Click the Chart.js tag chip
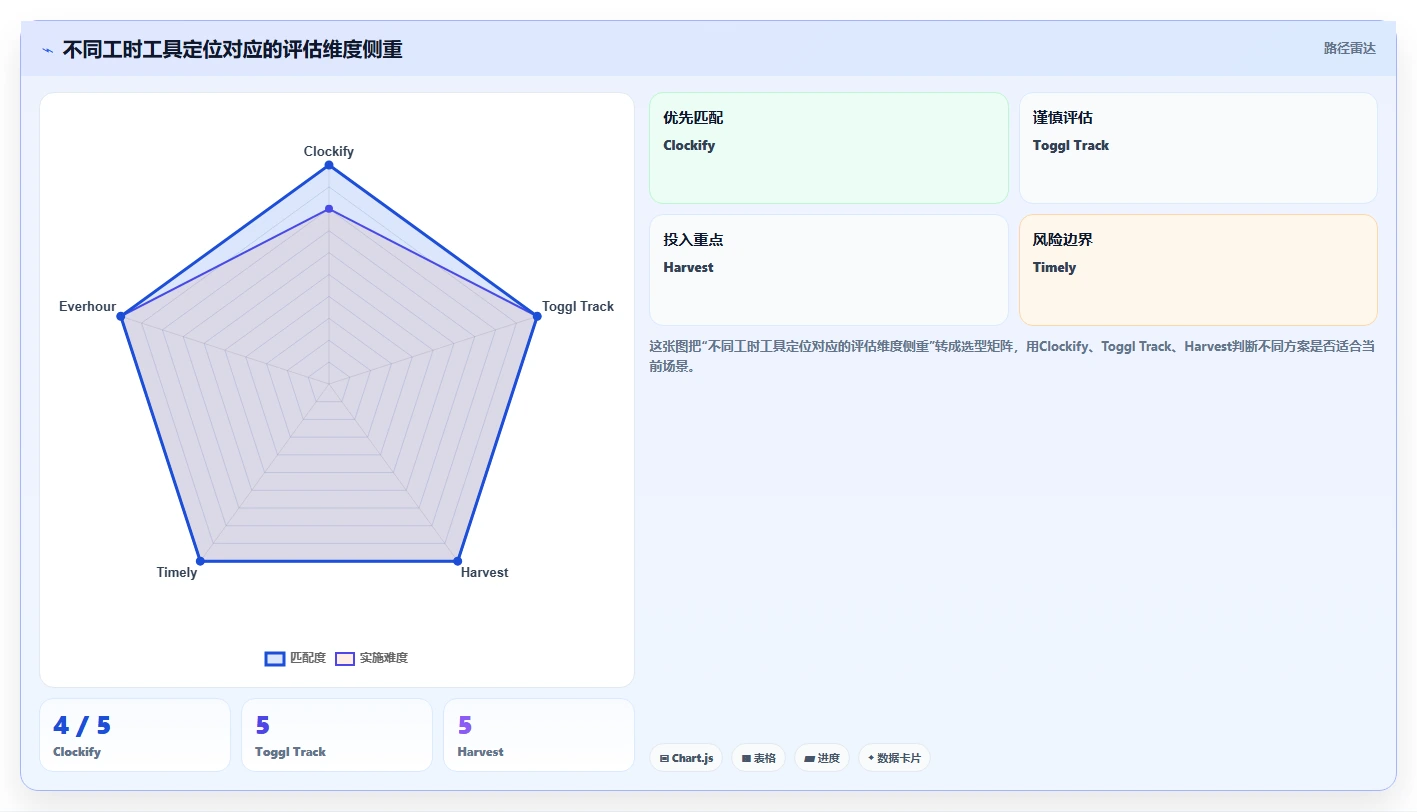This screenshot has width=1417, height=812. coord(686,758)
